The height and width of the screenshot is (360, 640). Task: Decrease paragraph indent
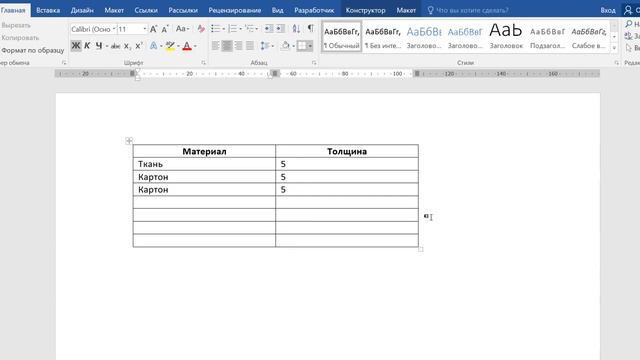coord(268,29)
